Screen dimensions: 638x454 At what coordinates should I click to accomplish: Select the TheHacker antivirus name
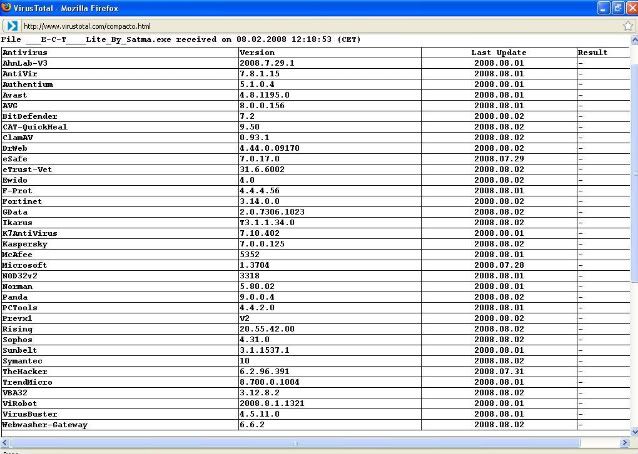[25, 371]
